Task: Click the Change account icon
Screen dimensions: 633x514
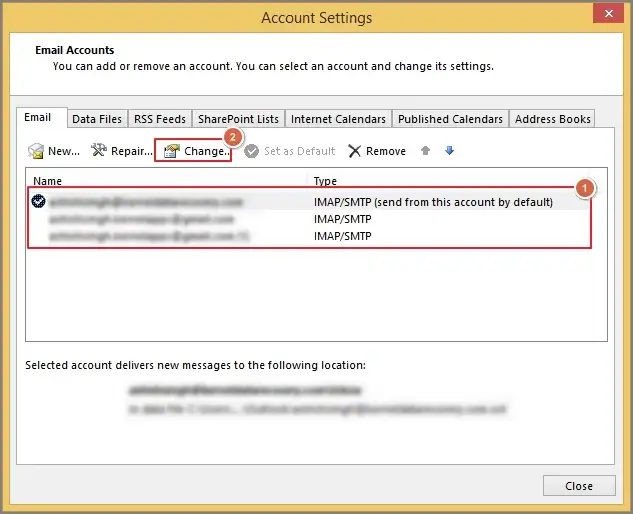Action: pos(172,151)
